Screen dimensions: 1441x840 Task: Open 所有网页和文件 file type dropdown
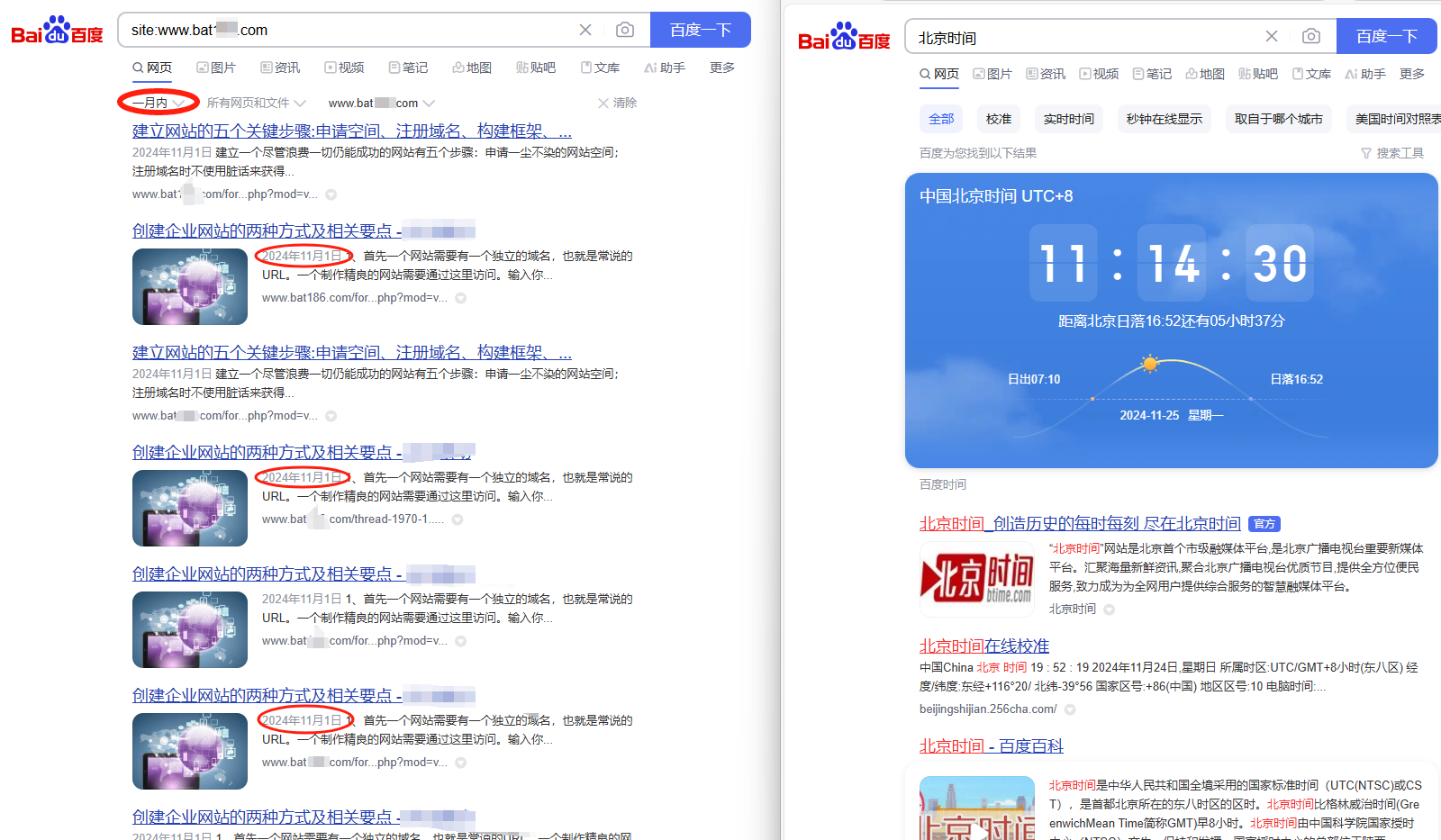tap(257, 103)
